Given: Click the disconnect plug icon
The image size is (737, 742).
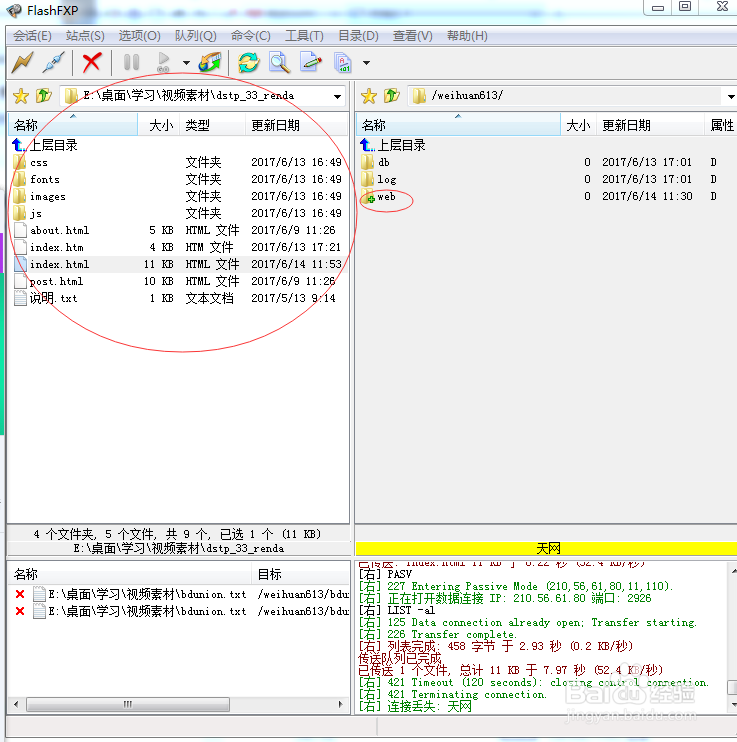Looking at the screenshot, I should click(53, 62).
